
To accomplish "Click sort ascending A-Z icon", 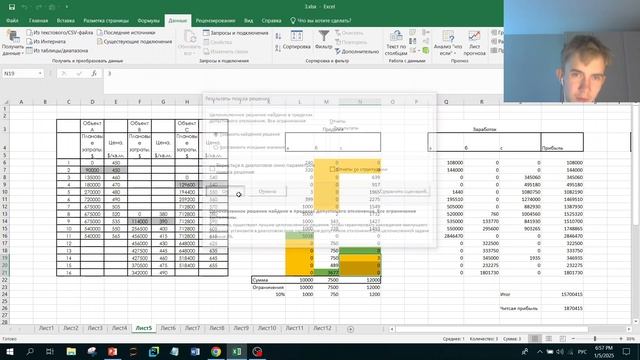I will pyautogui.click(x=278, y=36).
